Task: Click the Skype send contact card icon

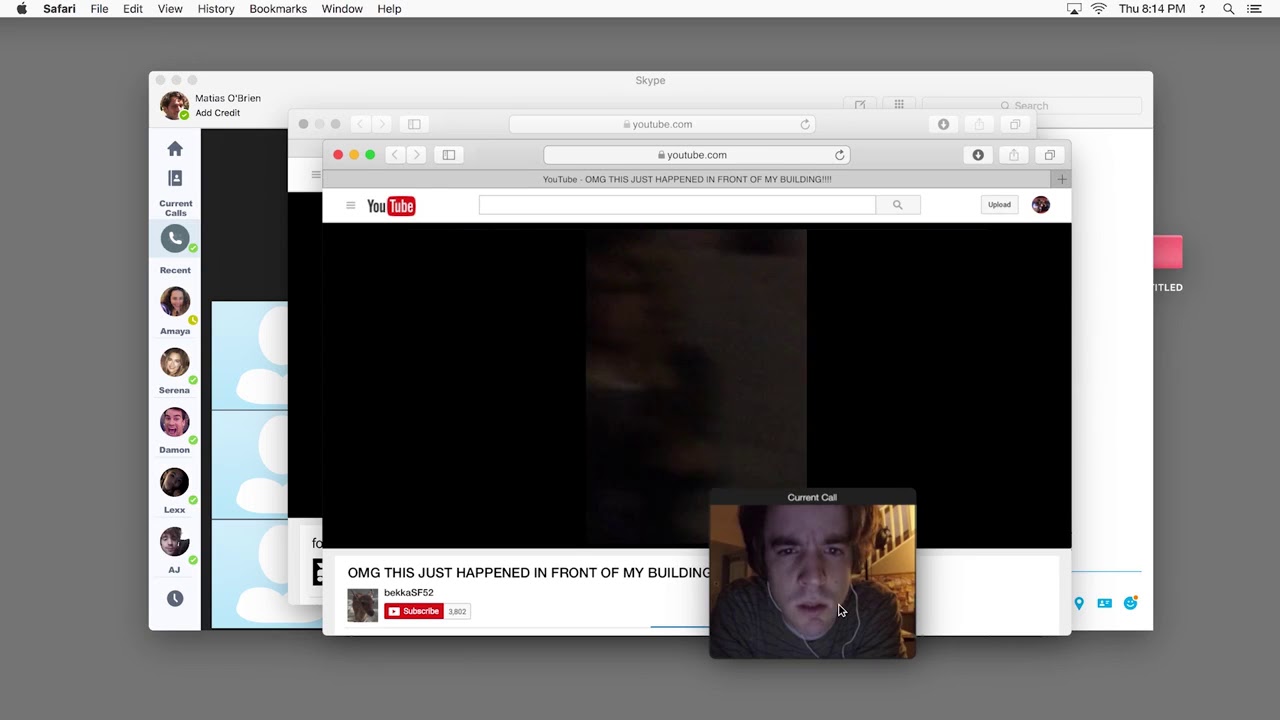Action: [1104, 603]
